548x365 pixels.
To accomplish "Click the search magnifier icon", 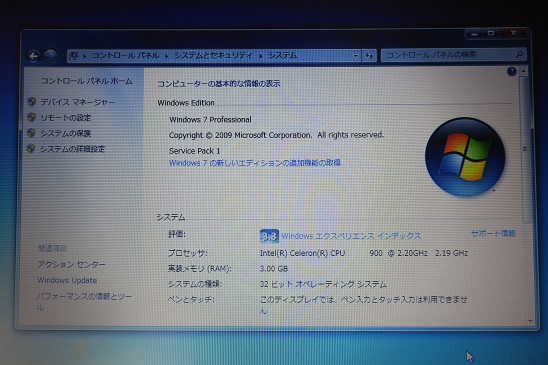I will pyautogui.click(x=519, y=54).
